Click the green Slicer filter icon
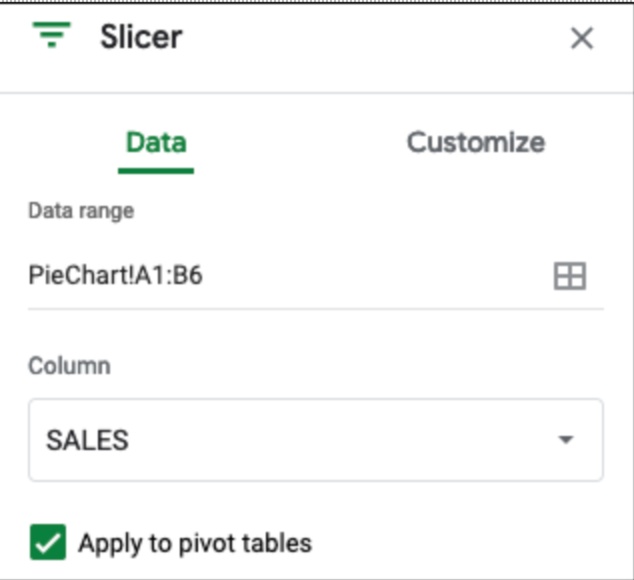634x580 pixels. (x=51, y=38)
